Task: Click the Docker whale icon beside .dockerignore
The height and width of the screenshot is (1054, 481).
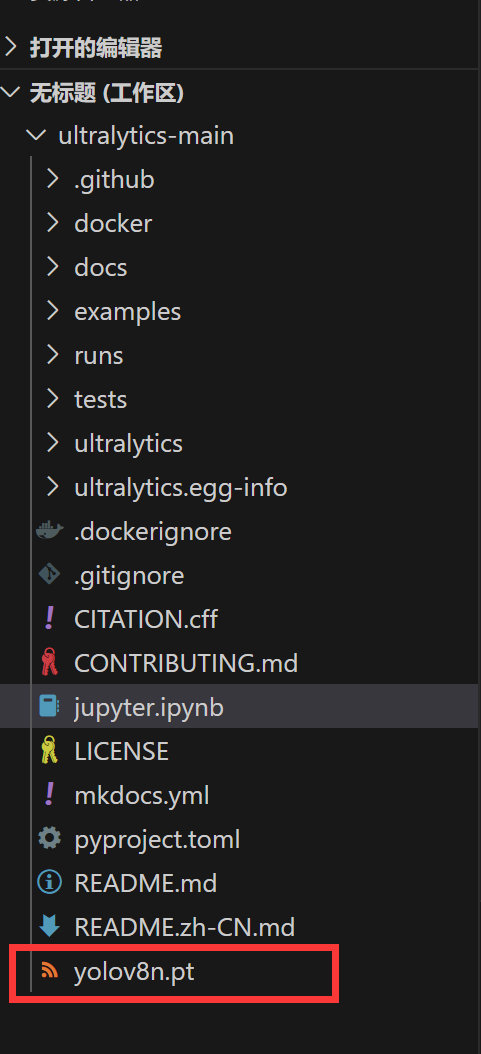Action: [x=50, y=531]
